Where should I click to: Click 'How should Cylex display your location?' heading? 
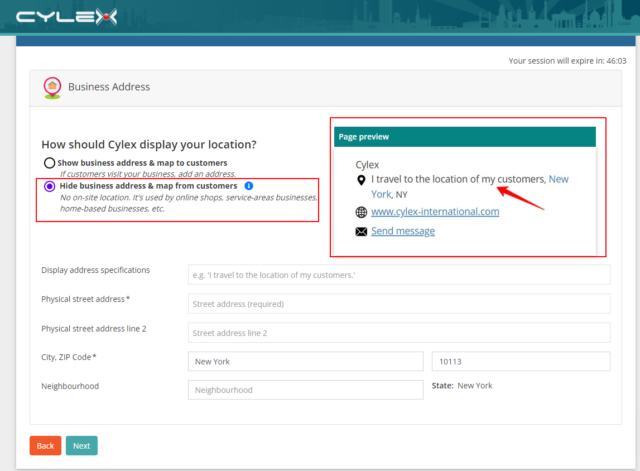149,144
